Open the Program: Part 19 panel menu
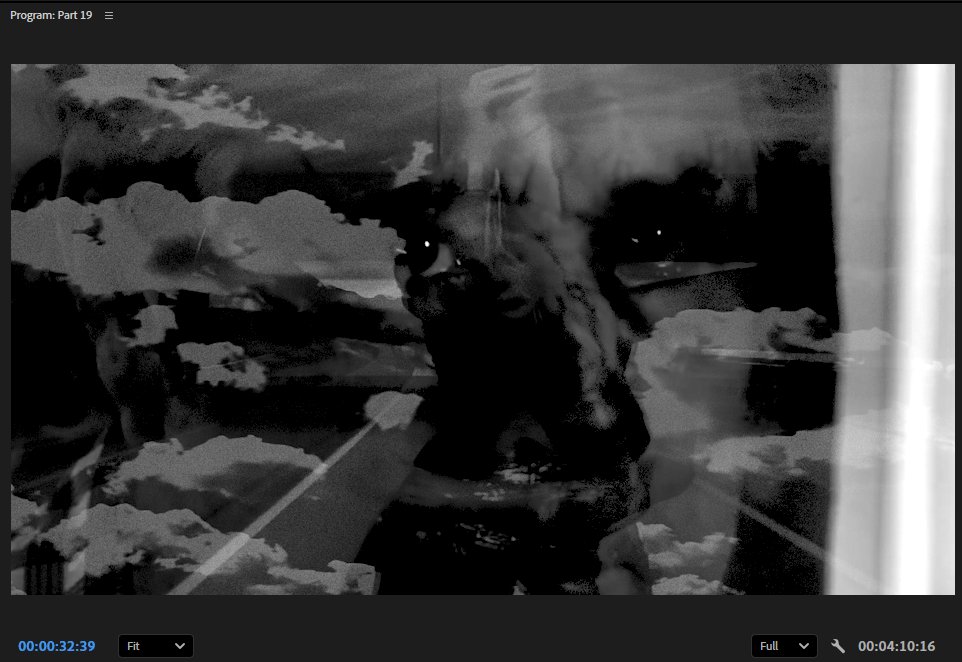The width and height of the screenshot is (962, 662). point(109,15)
